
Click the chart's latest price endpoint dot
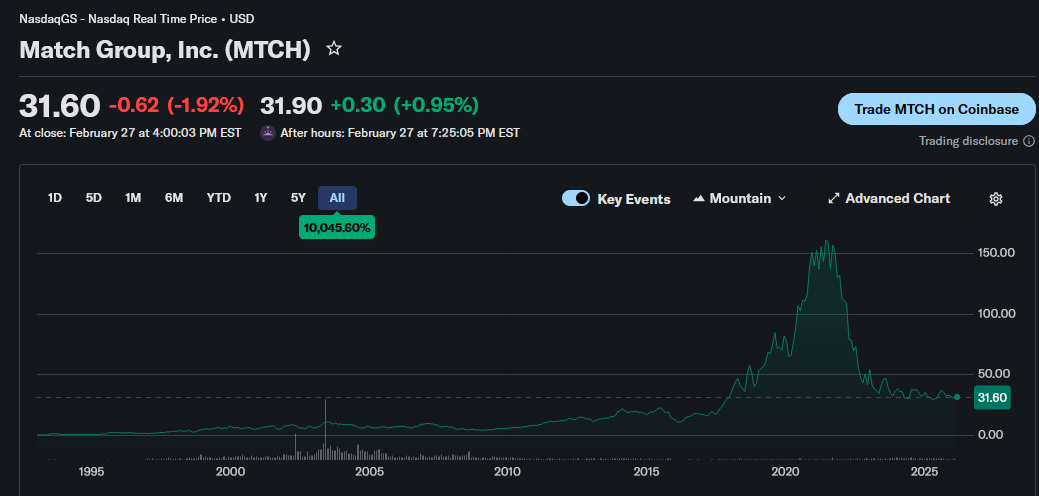coord(956,397)
